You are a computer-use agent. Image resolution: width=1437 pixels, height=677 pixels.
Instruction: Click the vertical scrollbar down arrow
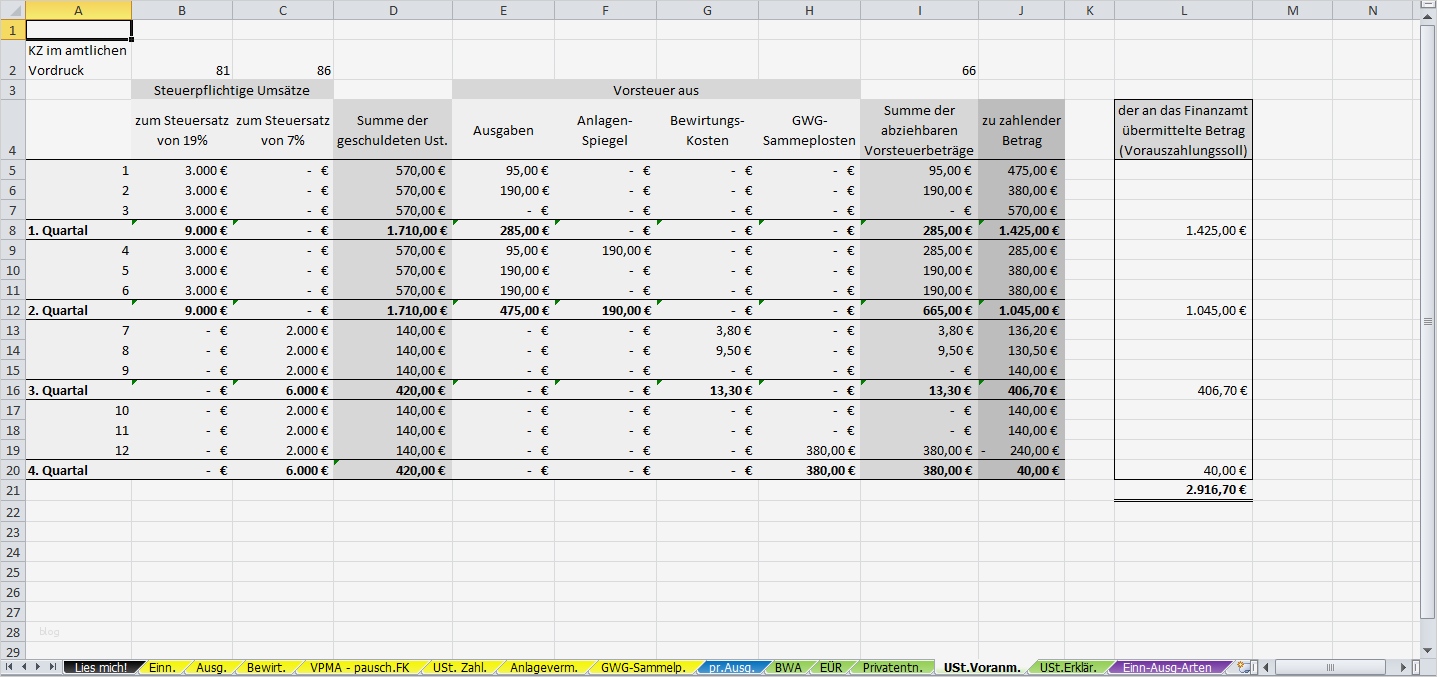click(x=1428, y=648)
